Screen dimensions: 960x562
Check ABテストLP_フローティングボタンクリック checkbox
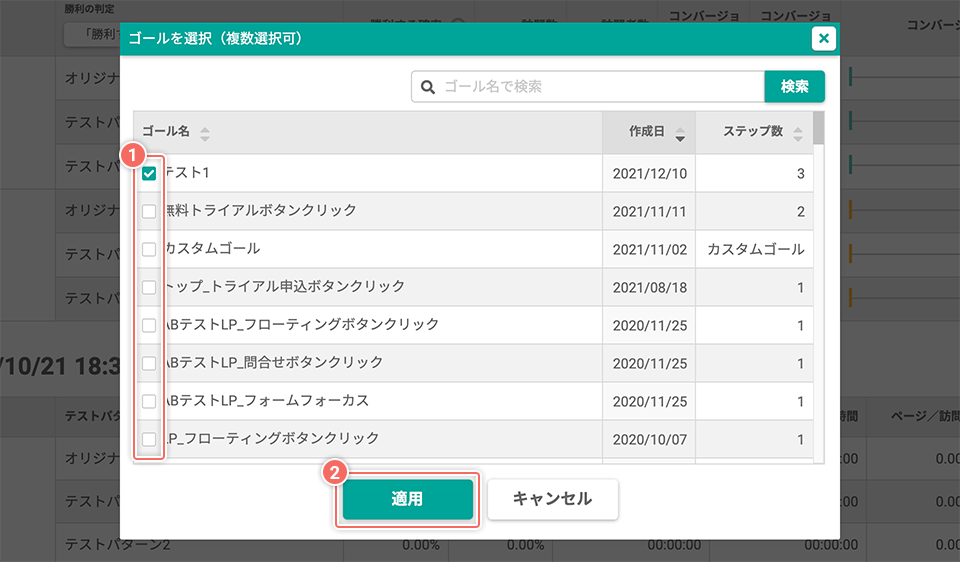click(x=149, y=325)
